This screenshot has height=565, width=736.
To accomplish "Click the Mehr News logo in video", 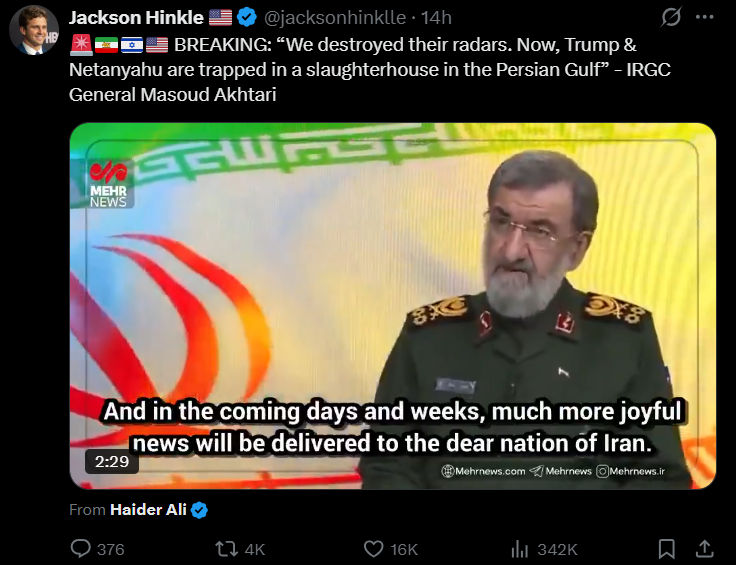I will (x=108, y=184).
